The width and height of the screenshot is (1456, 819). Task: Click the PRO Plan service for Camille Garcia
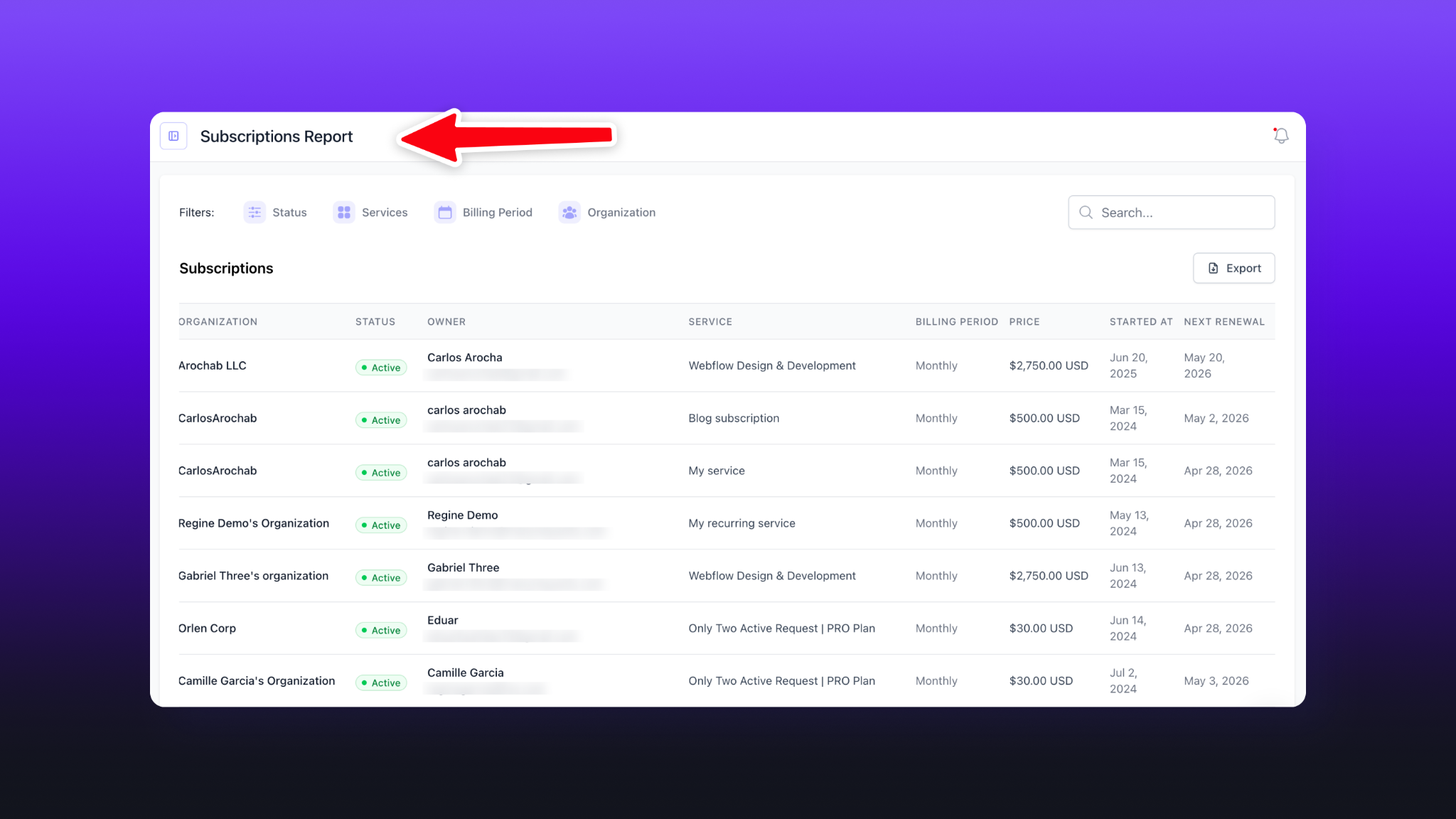(781, 681)
